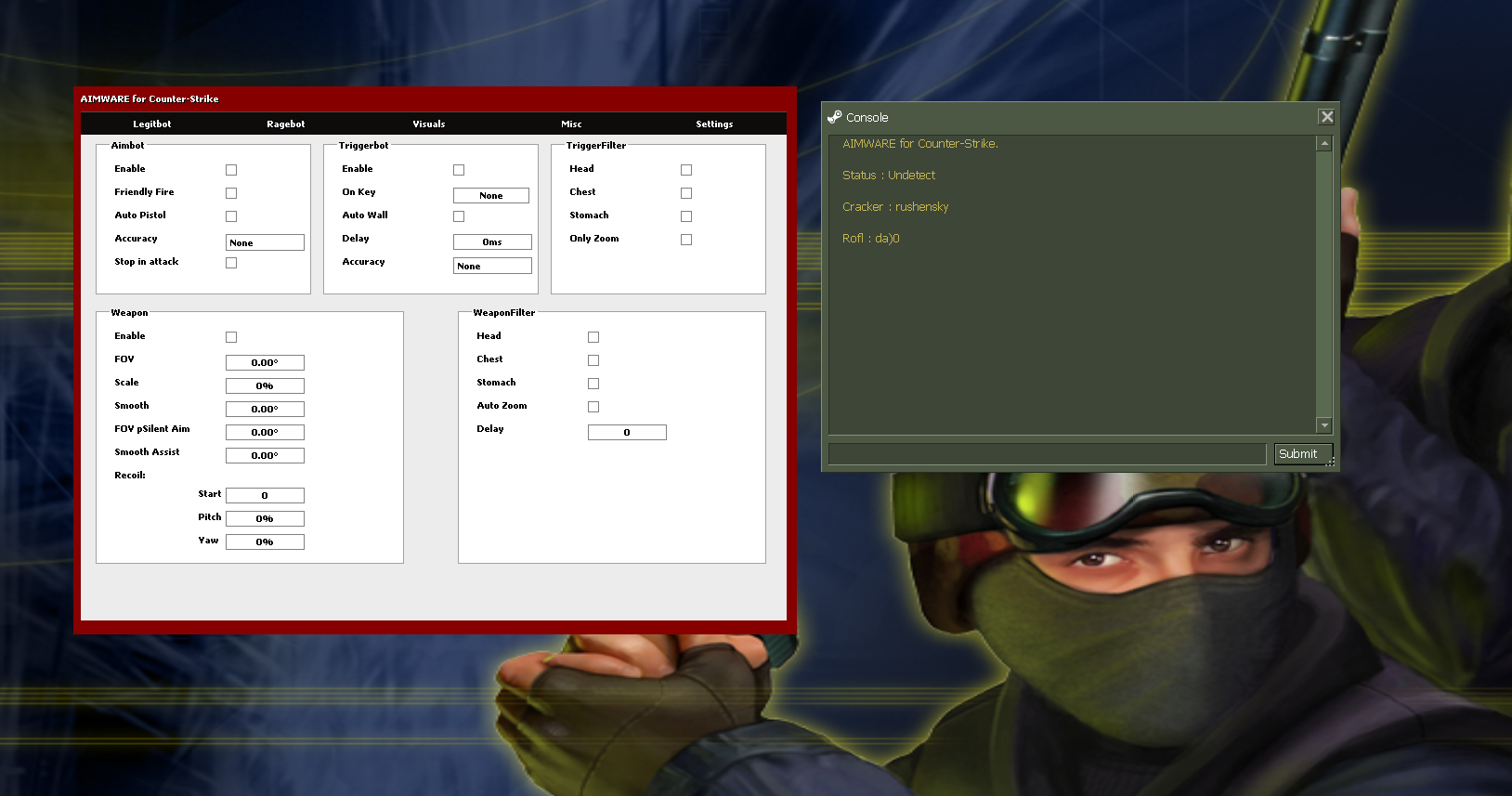Switch to the Ragebot tab
The width and height of the screenshot is (1512, 796).
(x=285, y=124)
